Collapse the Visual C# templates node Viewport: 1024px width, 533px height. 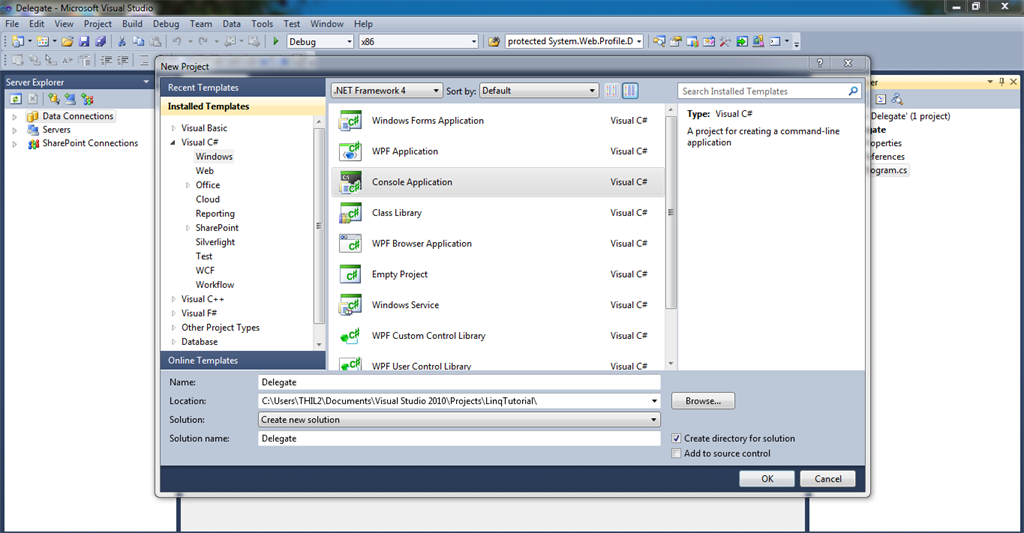point(173,142)
